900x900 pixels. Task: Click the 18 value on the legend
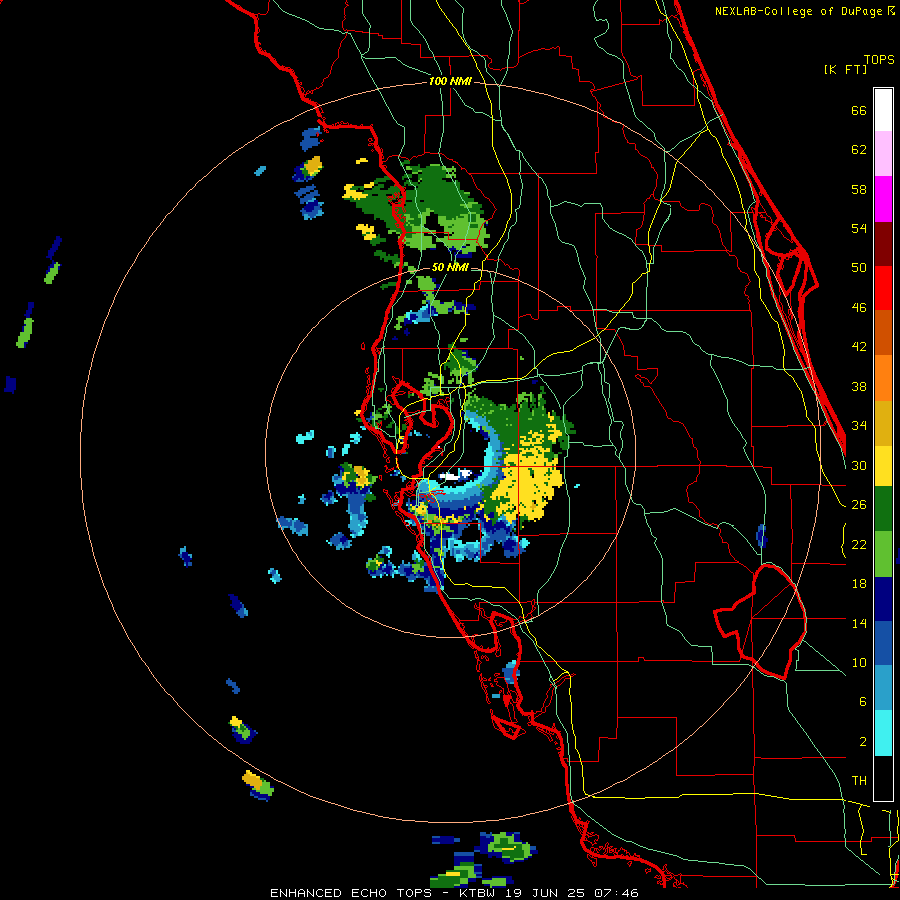click(x=859, y=584)
